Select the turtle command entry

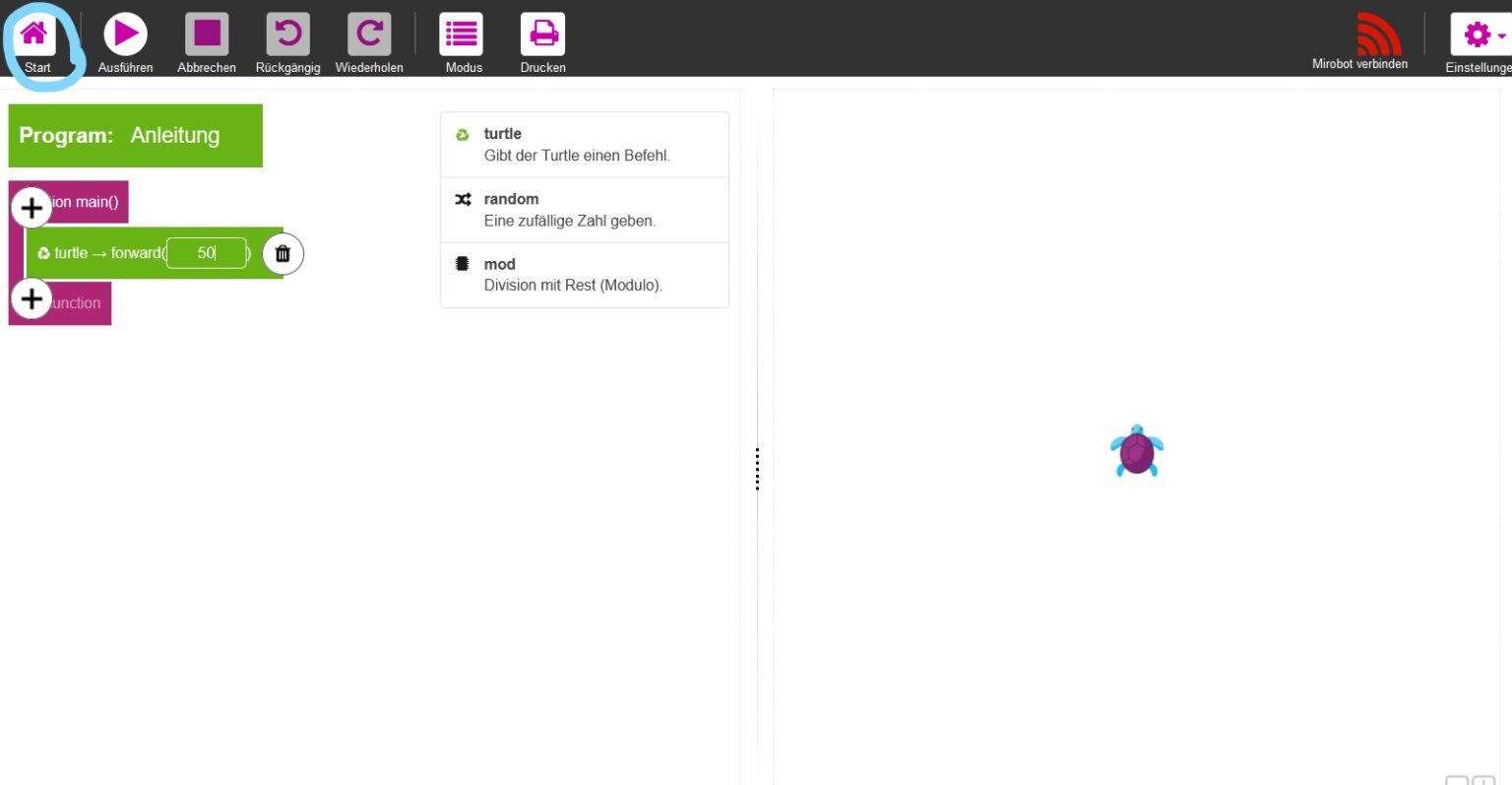click(584, 145)
